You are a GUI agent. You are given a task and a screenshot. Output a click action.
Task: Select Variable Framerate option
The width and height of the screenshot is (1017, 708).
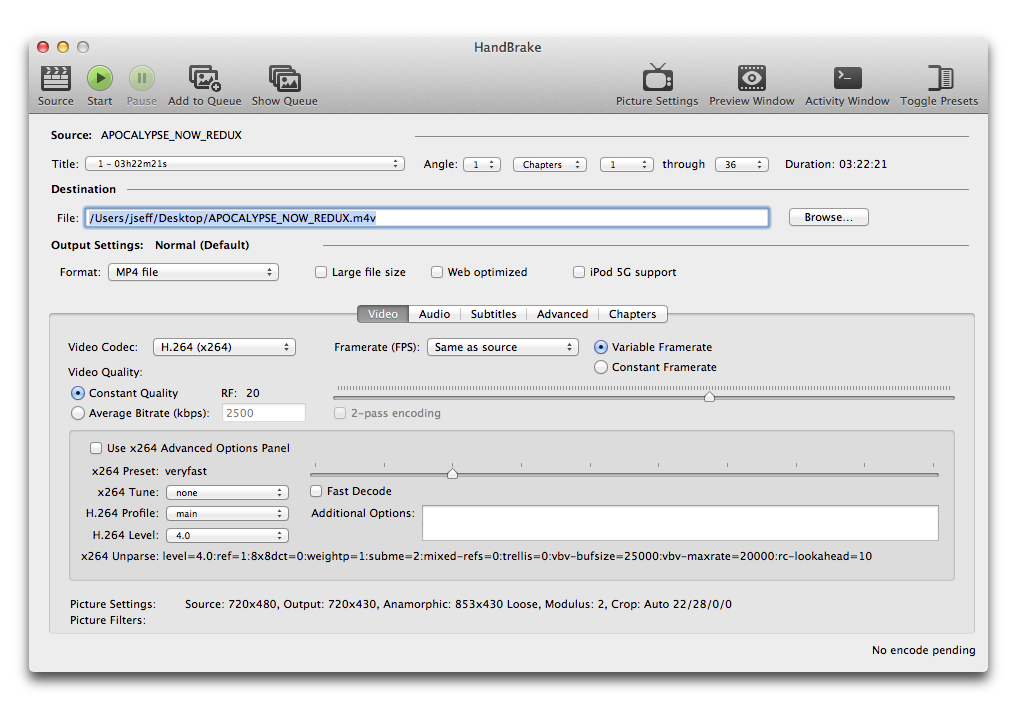point(601,348)
